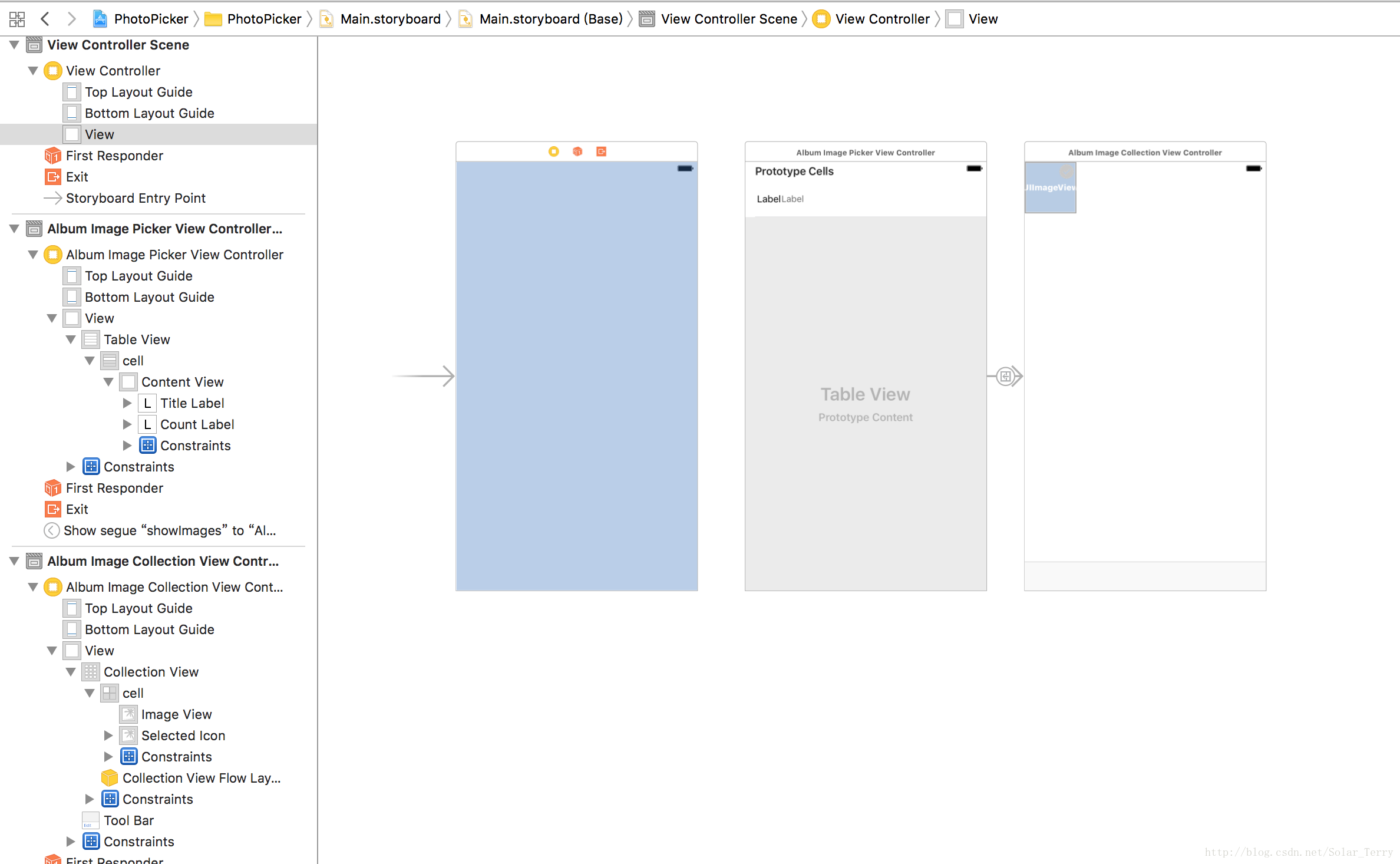1400x864 pixels.
Task: Click PhotoPicker folder in the jump bar
Action: point(253,19)
